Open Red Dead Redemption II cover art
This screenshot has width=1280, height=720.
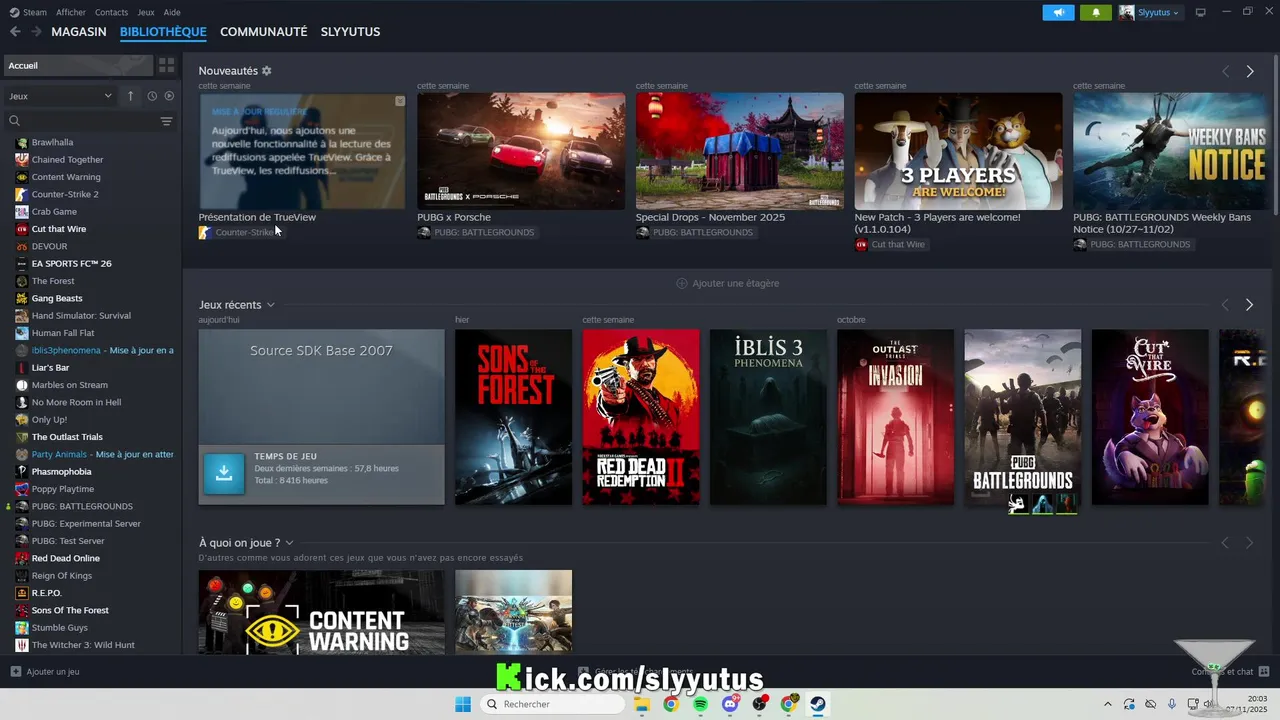point(641,417)
